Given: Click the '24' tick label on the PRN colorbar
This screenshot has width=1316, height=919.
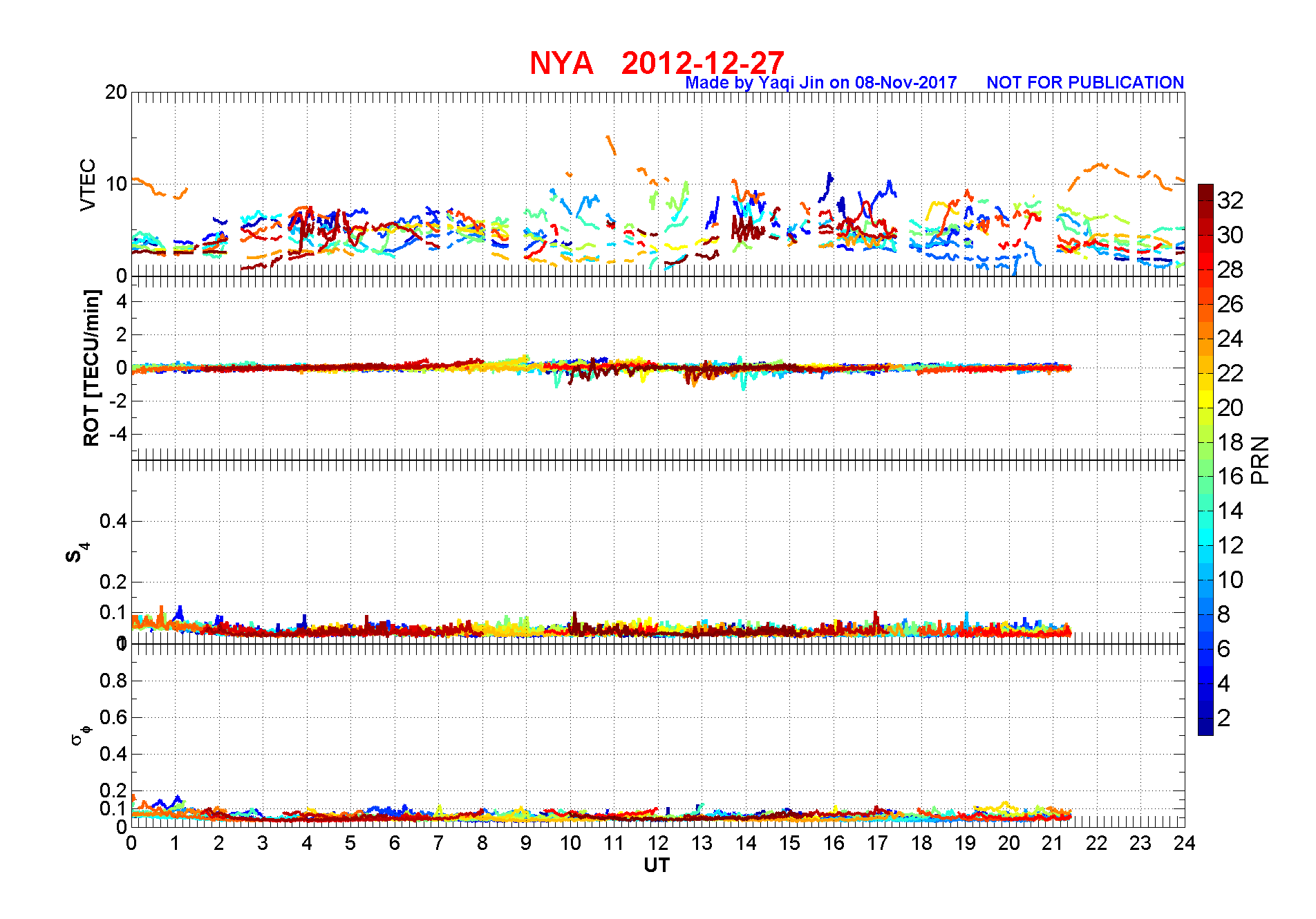Looking at the screenshot, I should coord(1230,339).
